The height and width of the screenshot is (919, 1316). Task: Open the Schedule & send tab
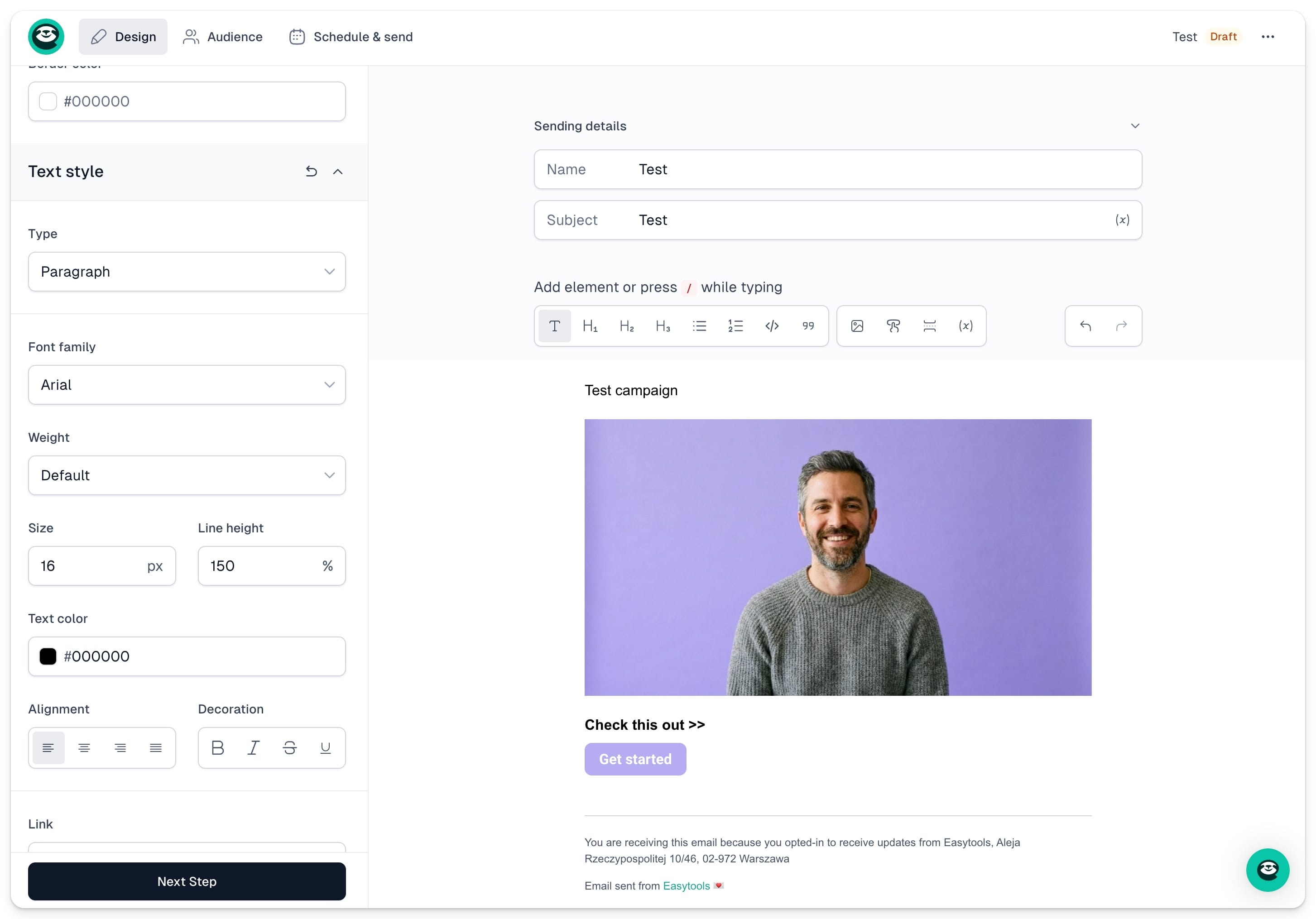coord(351,37)
